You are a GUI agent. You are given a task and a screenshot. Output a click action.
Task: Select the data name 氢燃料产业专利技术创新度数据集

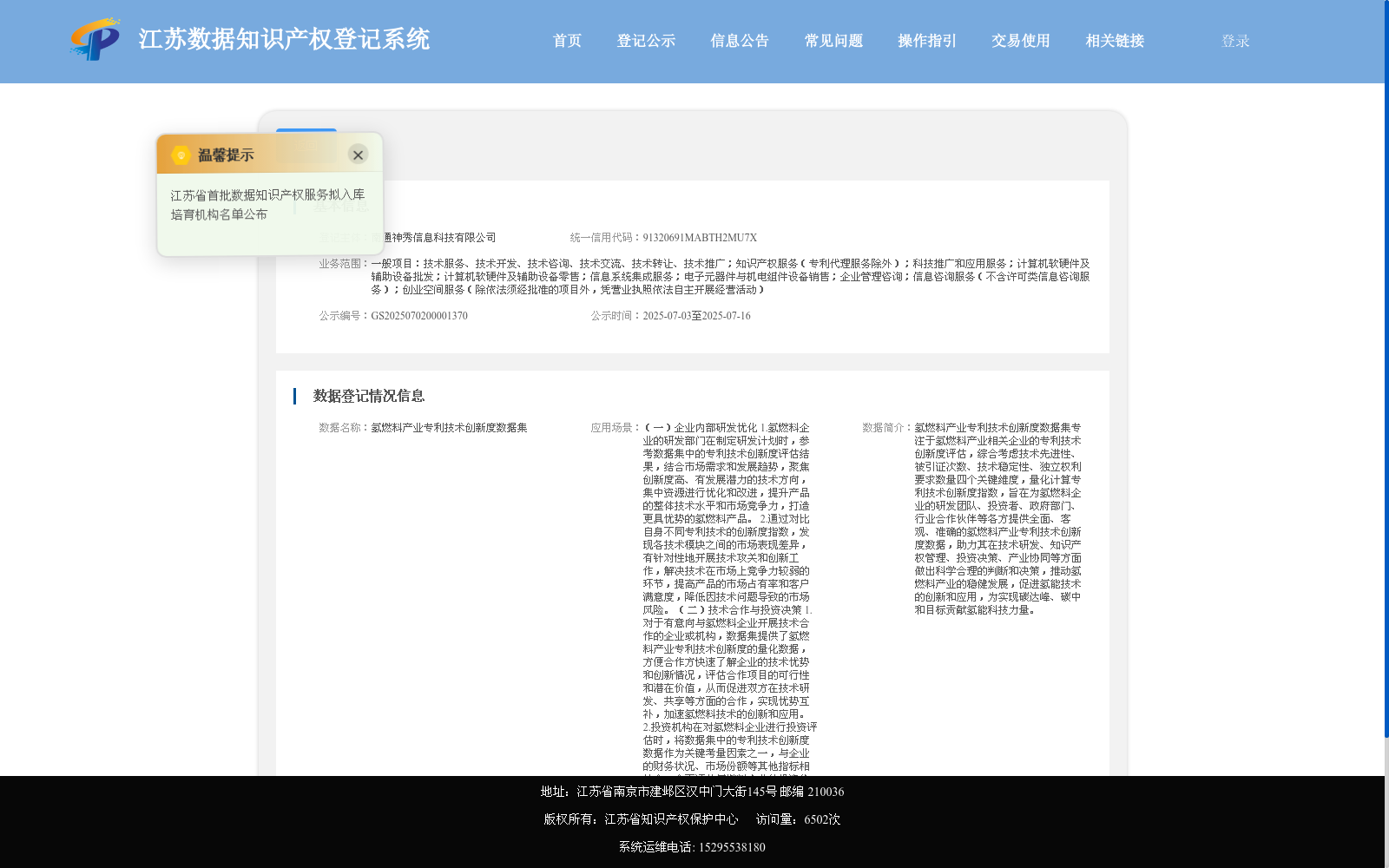449,428
